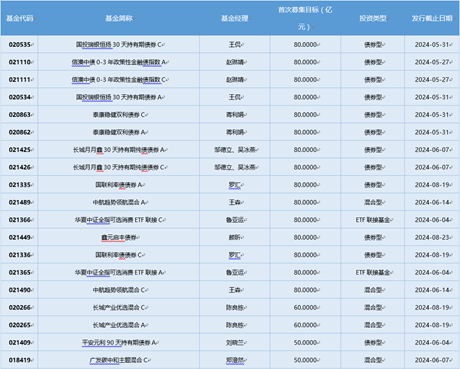
Task: Click the 投资类型 column header
Action: 373,18
